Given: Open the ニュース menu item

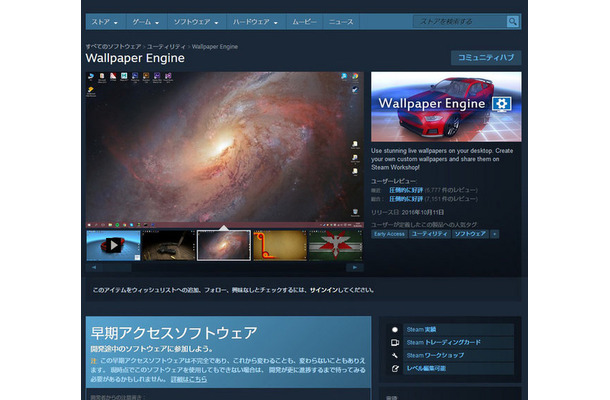Looking at the screenshot, I should click(341, 22).
